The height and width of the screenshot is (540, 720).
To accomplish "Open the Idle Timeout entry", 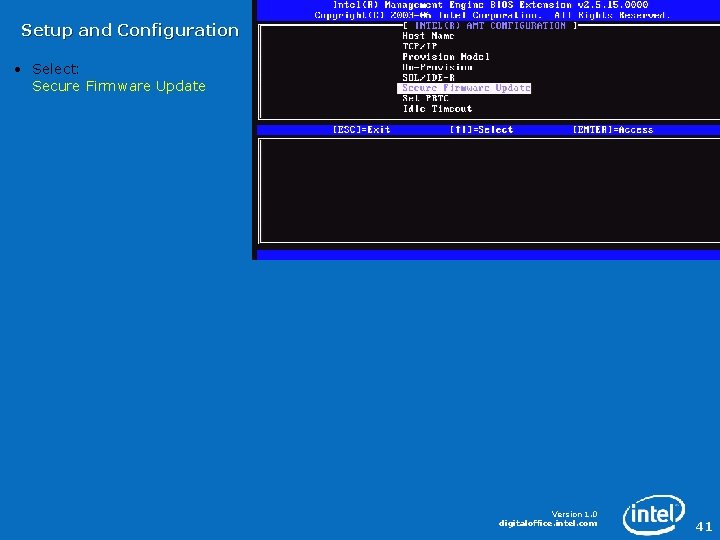I will pyautogui.click(x=437, y=109).
